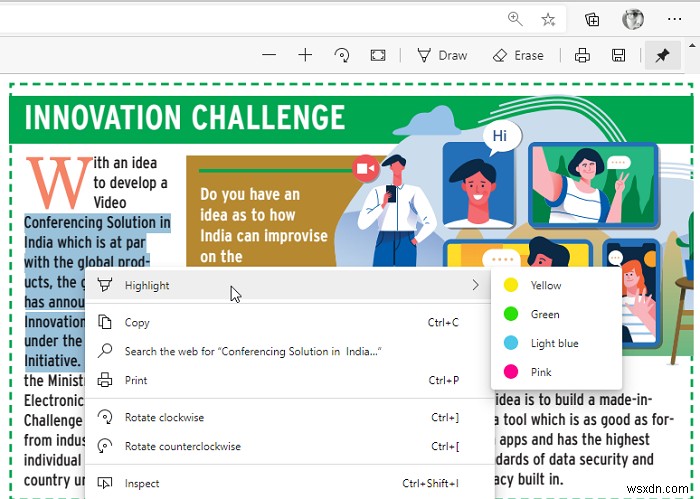Pick the Pink highlight color
700x499 pixels.
coord(556,372)
